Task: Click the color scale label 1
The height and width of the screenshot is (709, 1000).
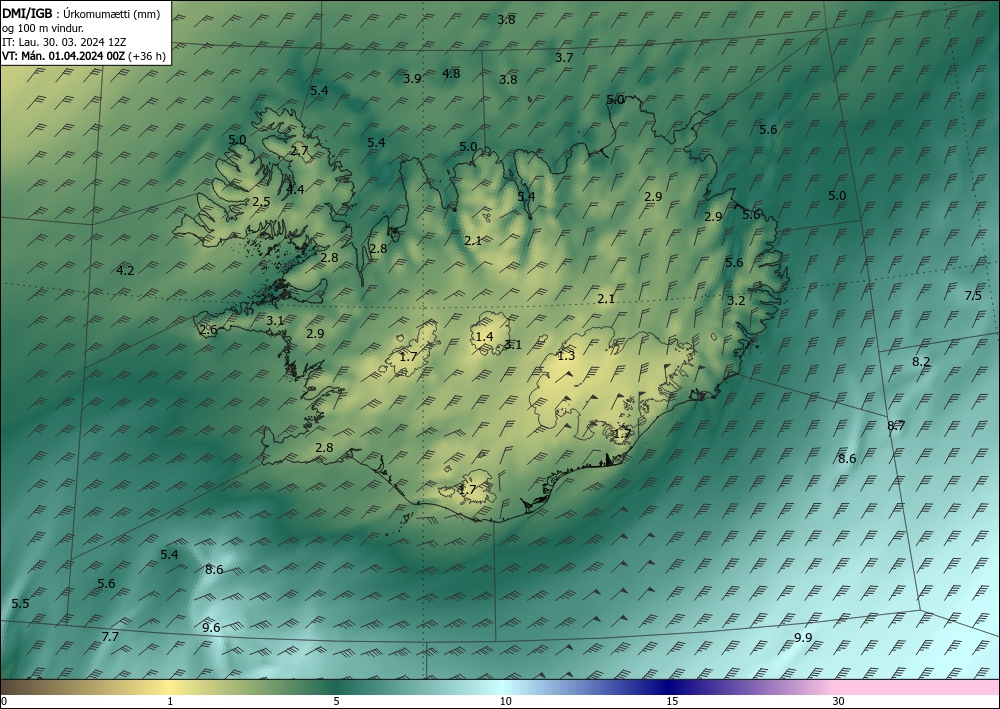Action: [x=170, y=702]
